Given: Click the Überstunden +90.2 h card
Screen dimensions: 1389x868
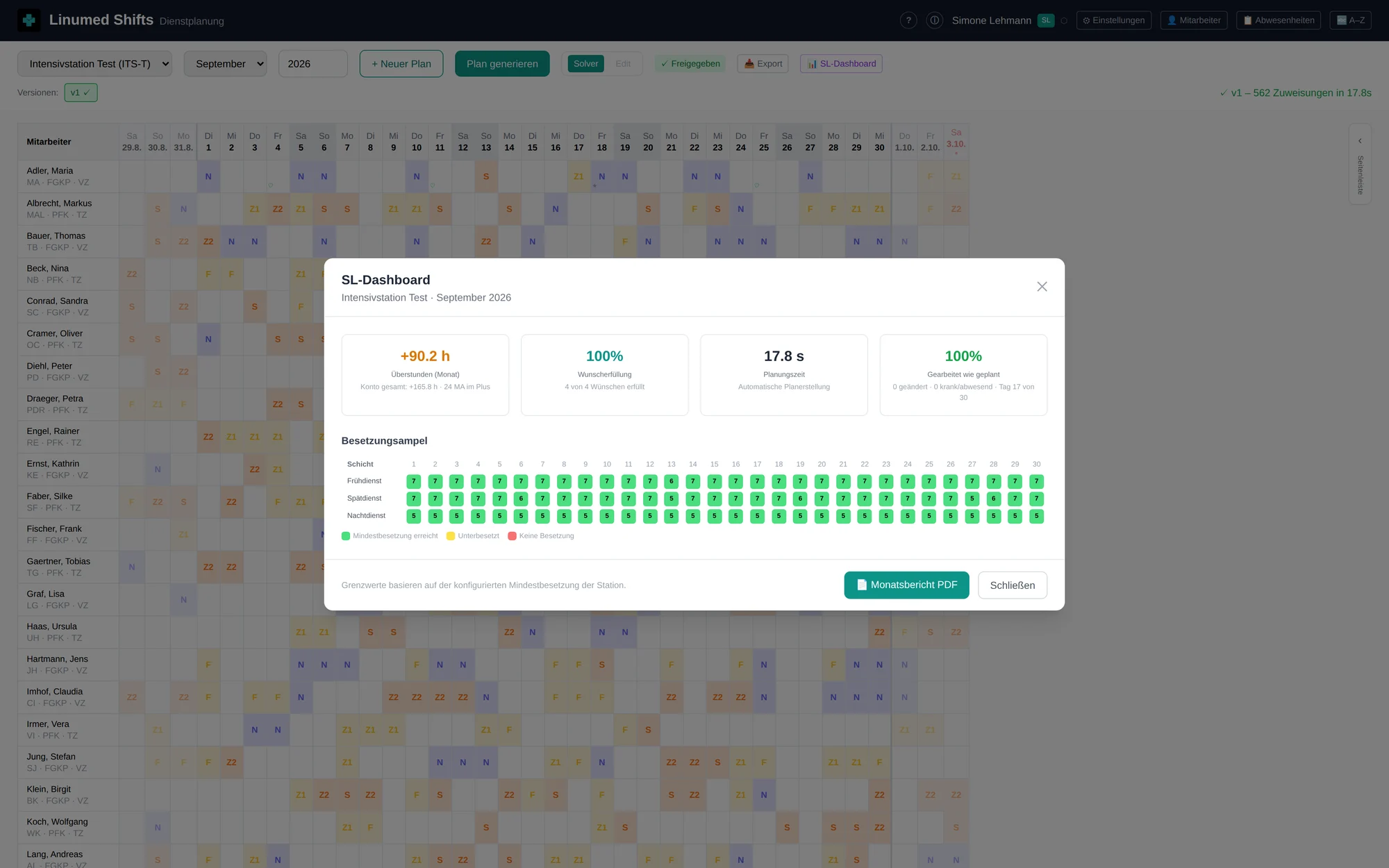Looking at the screenshot, I should click(x=425, y=375).
